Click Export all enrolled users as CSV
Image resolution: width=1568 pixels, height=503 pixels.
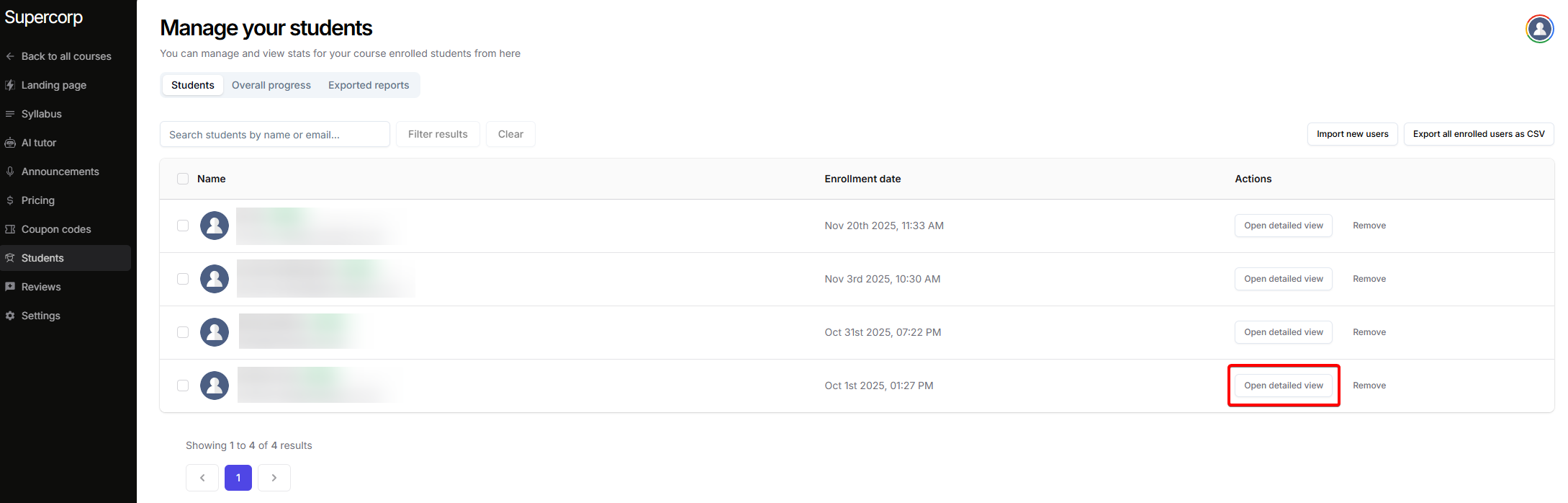pos(1478,134)
